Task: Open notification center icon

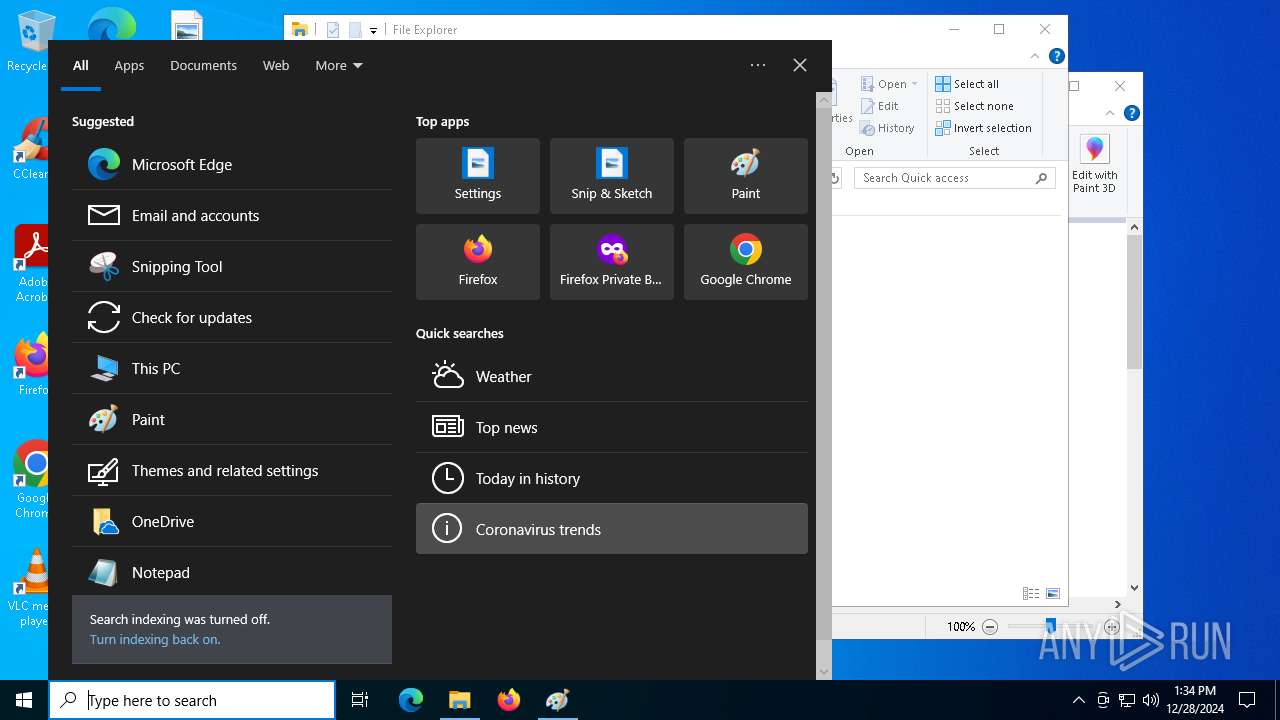Action: [1247, 700]
